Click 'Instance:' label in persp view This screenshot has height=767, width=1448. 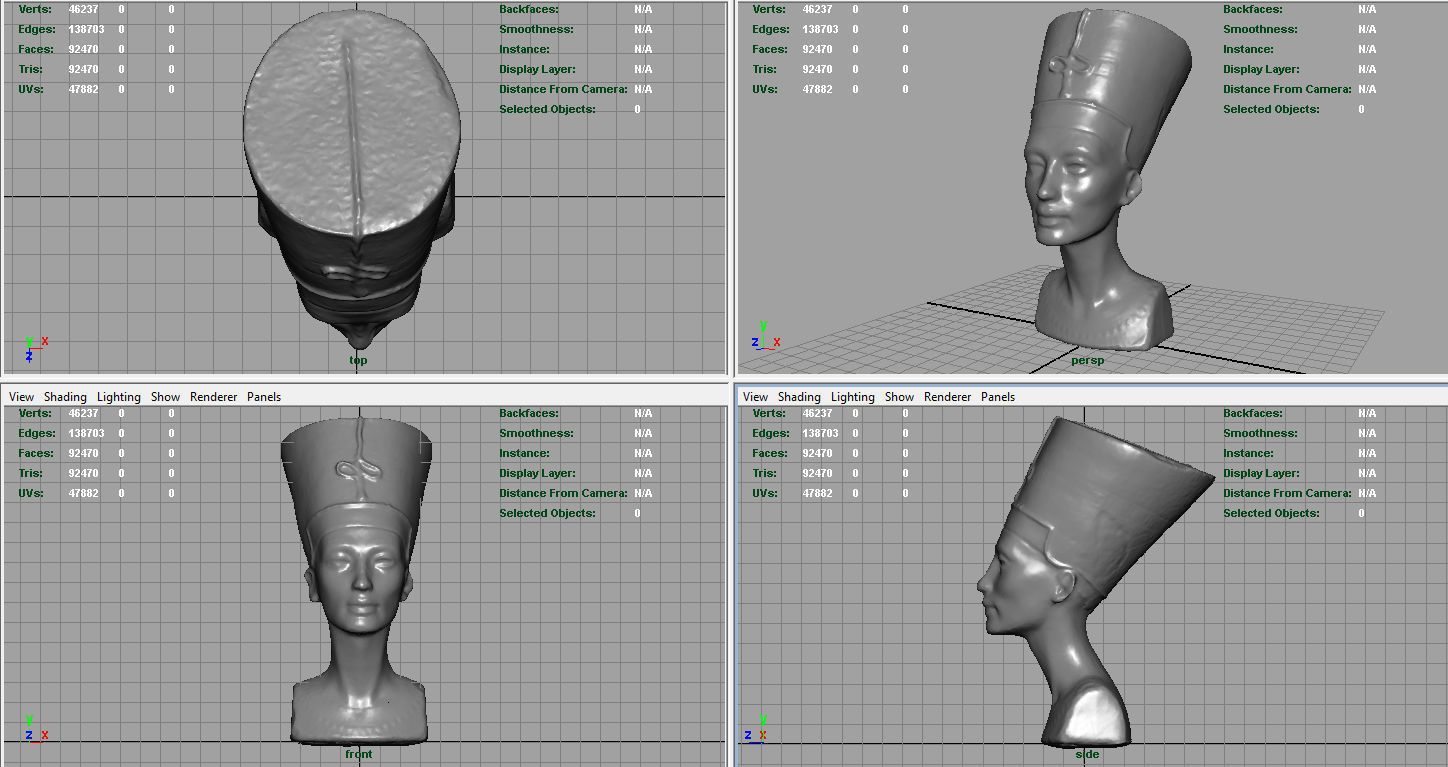click(1250, 49)
